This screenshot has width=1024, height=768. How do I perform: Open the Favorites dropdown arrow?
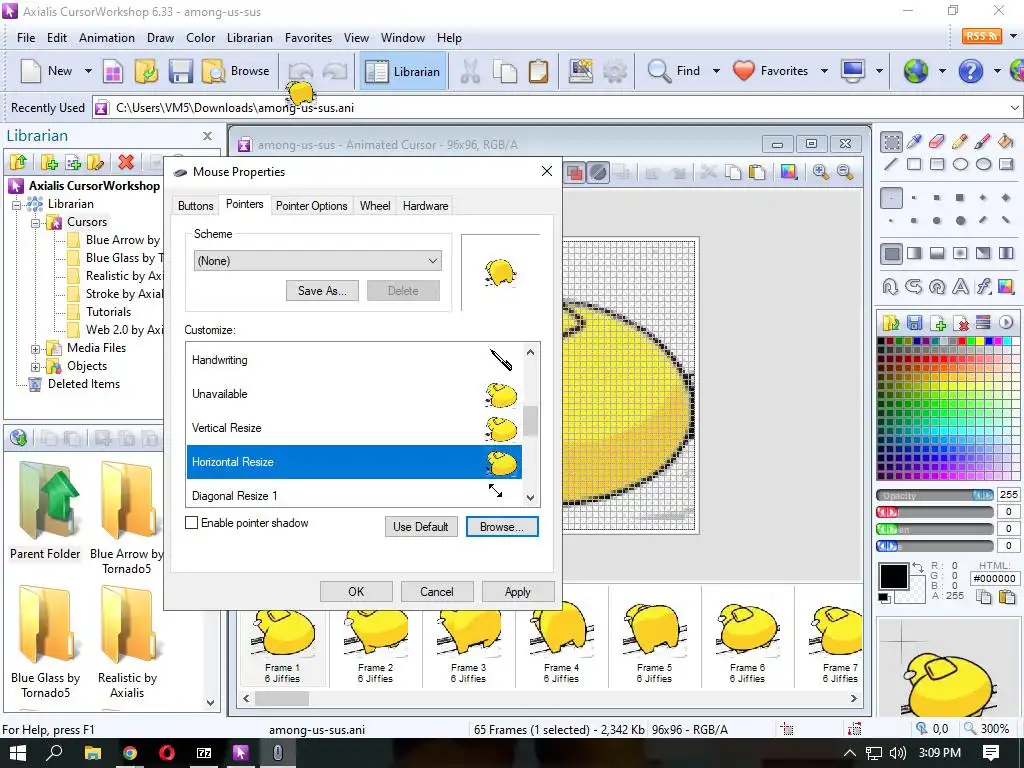click(824, 71)
